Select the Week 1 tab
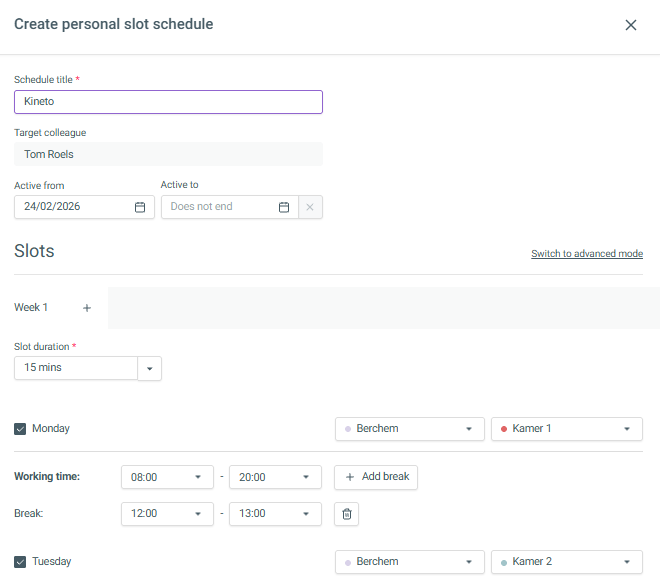The image size is (660, 582). [x=31, y=308]
